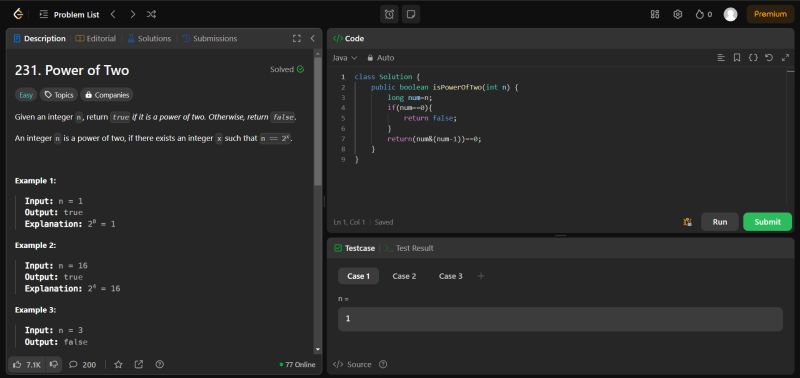Select Case 2 test case
Image resolution: width=800 pixels, height=378 pixels.
tap(404, 276)
